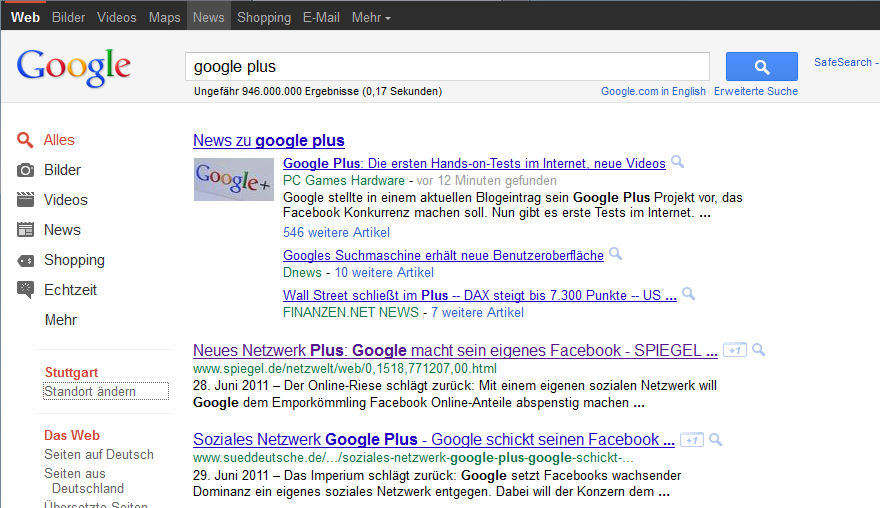Preview magnifier next to Soziales Netzwerk result
Screen dimensions: 880x508
(716, 440)
